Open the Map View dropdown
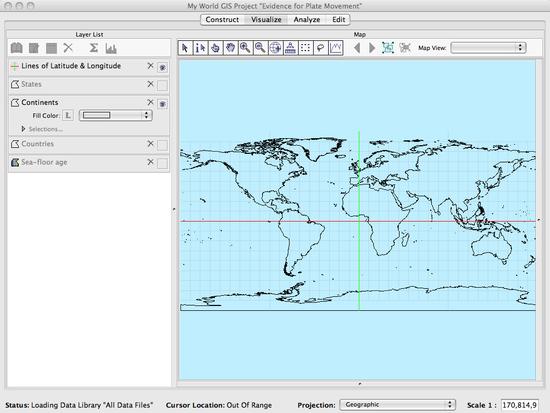The width and height of the screenshot is (550, 413). (488, 48)
